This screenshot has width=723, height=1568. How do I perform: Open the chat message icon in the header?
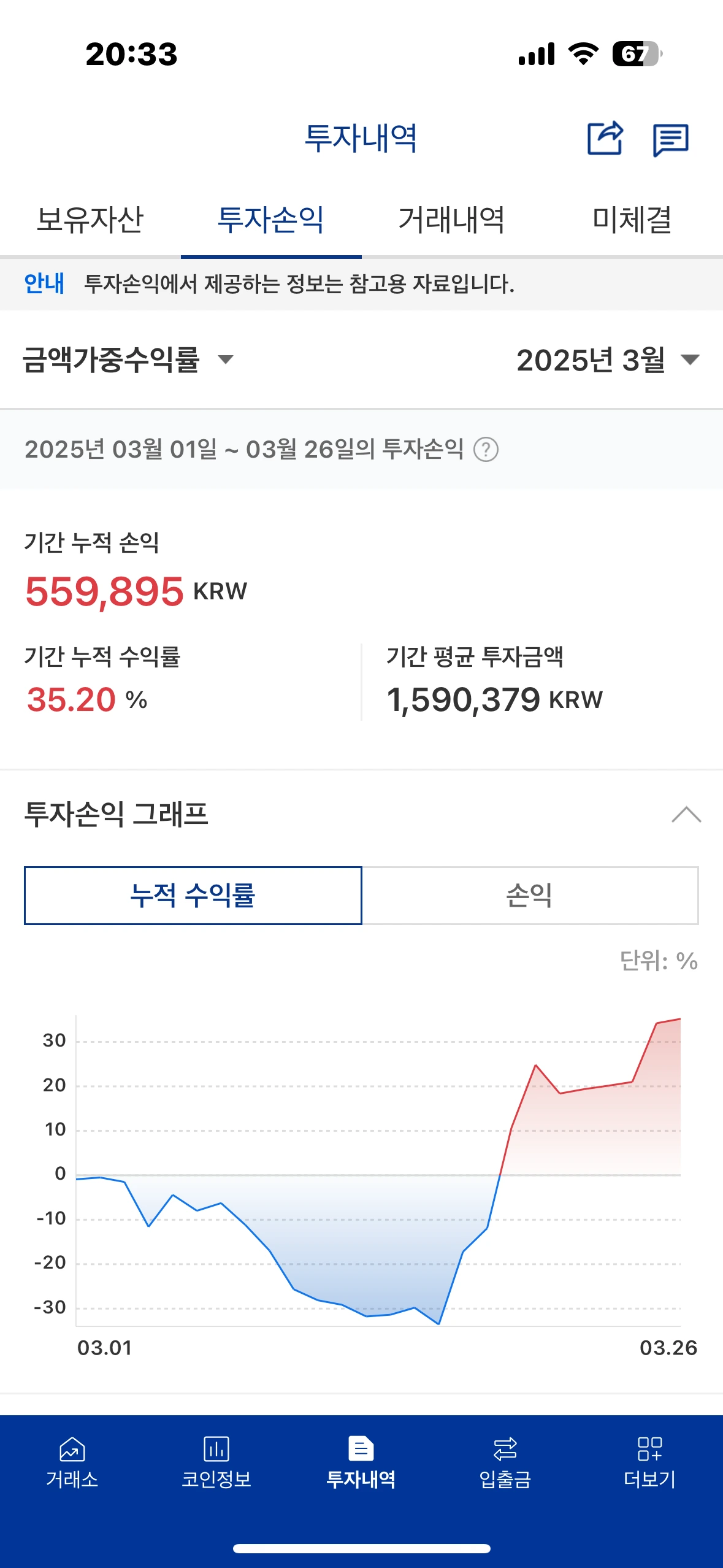(x=671, y=140)
